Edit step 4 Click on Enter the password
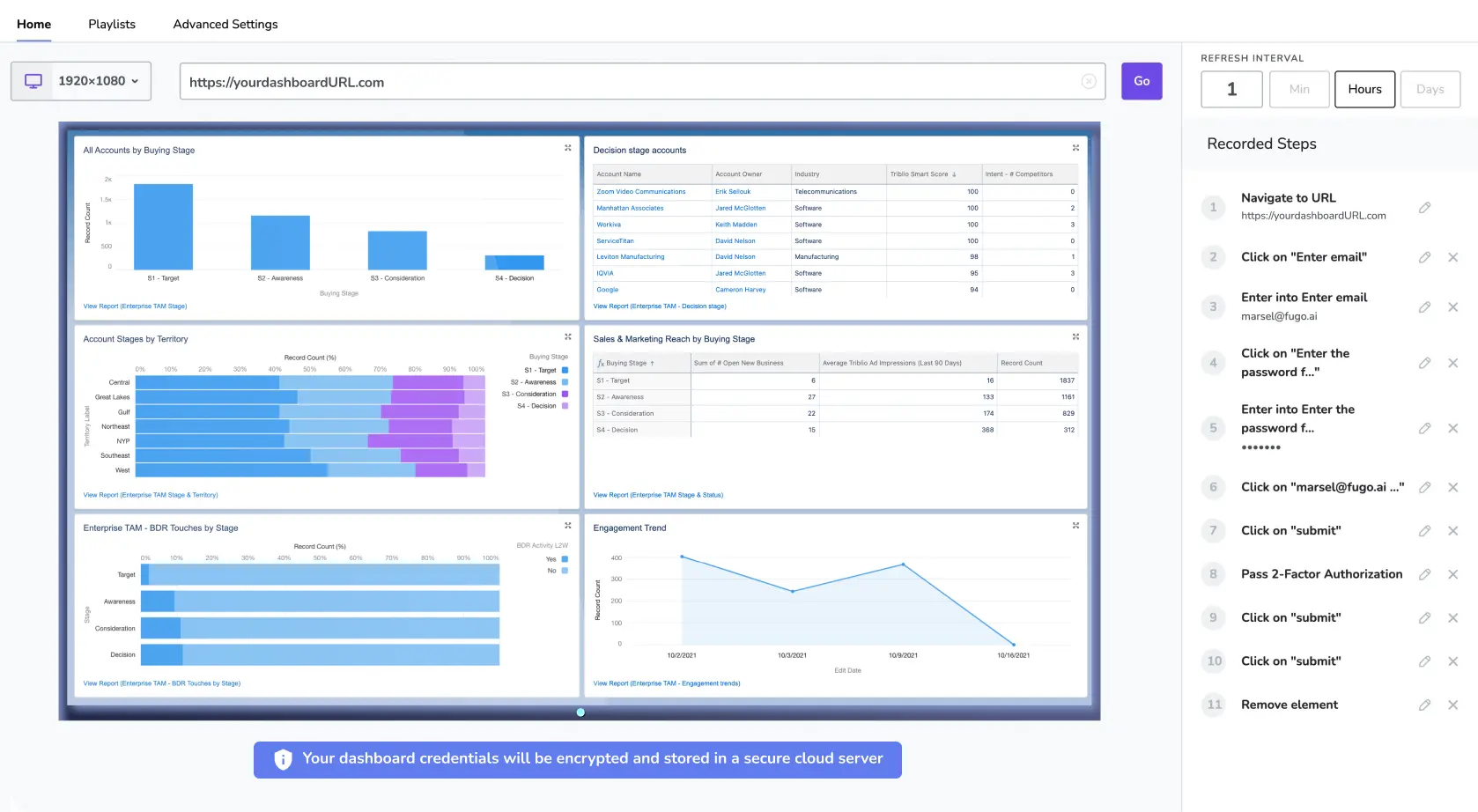This screenshot has height=812, width=1478. (x=1424, y=363)
